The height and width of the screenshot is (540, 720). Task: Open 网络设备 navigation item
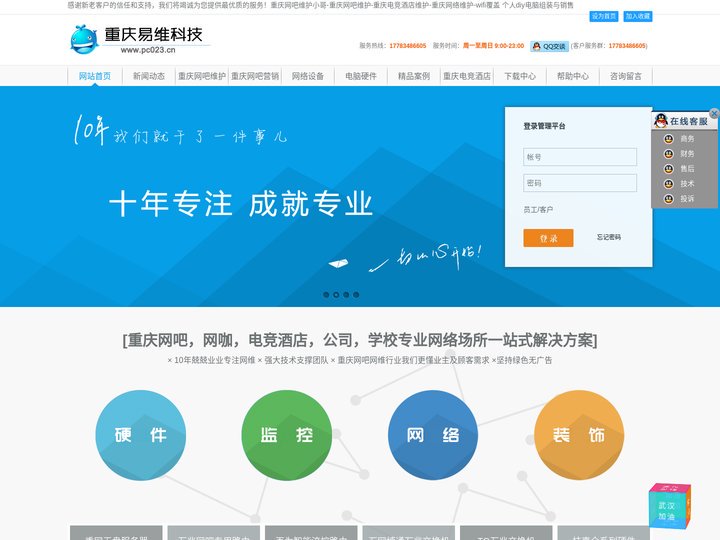click(x=308, y=76)
